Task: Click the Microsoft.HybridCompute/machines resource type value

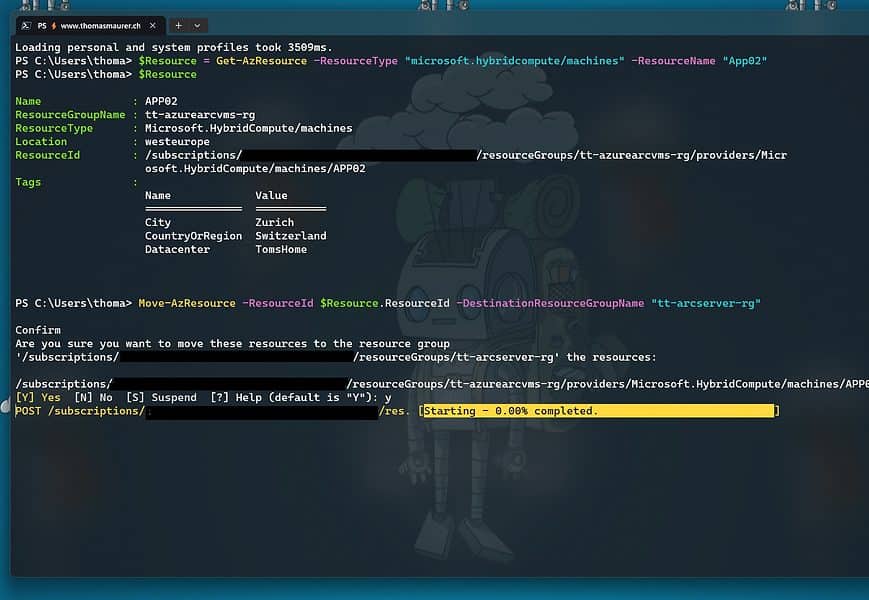Action: click(248, 128)
